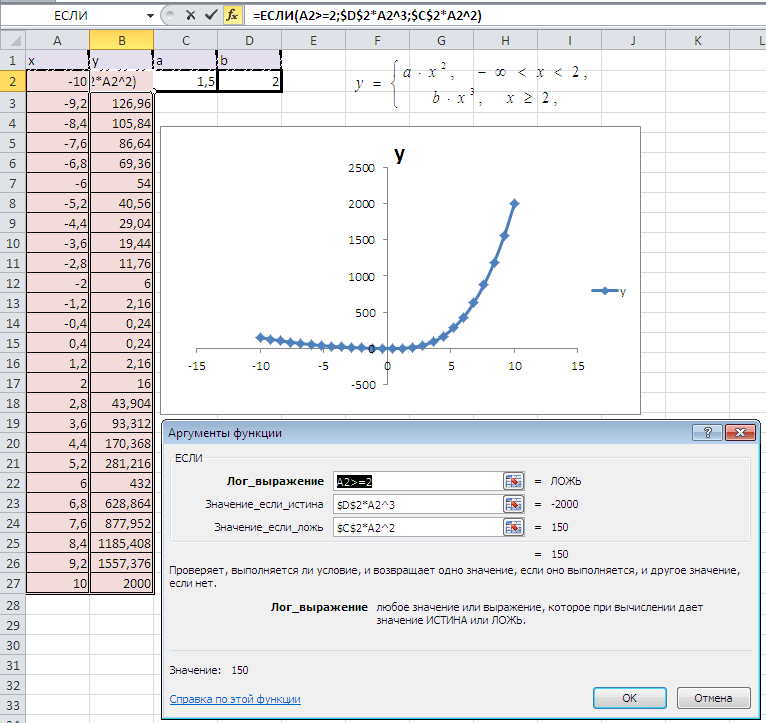
Task: Click range selector icon for Значение_если_ложь
Action: pos(513,527)
